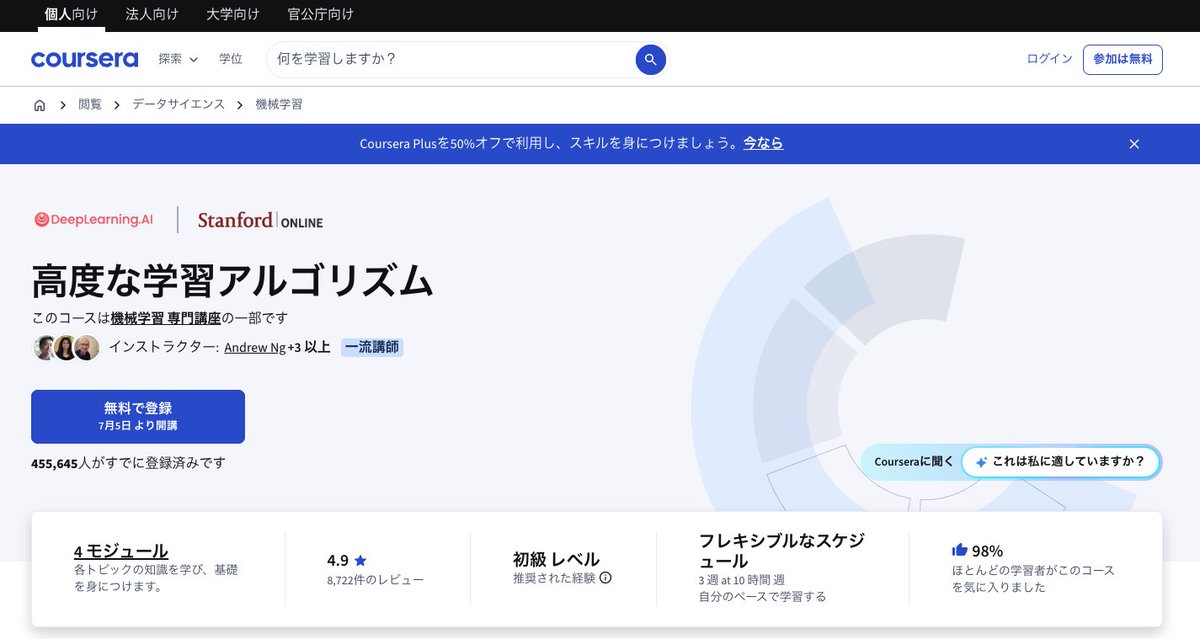This screenshot has width=1200, height=639.
Task: Click the 3 週 at 10 時間 週 text
Action: [x=742, y=580]
